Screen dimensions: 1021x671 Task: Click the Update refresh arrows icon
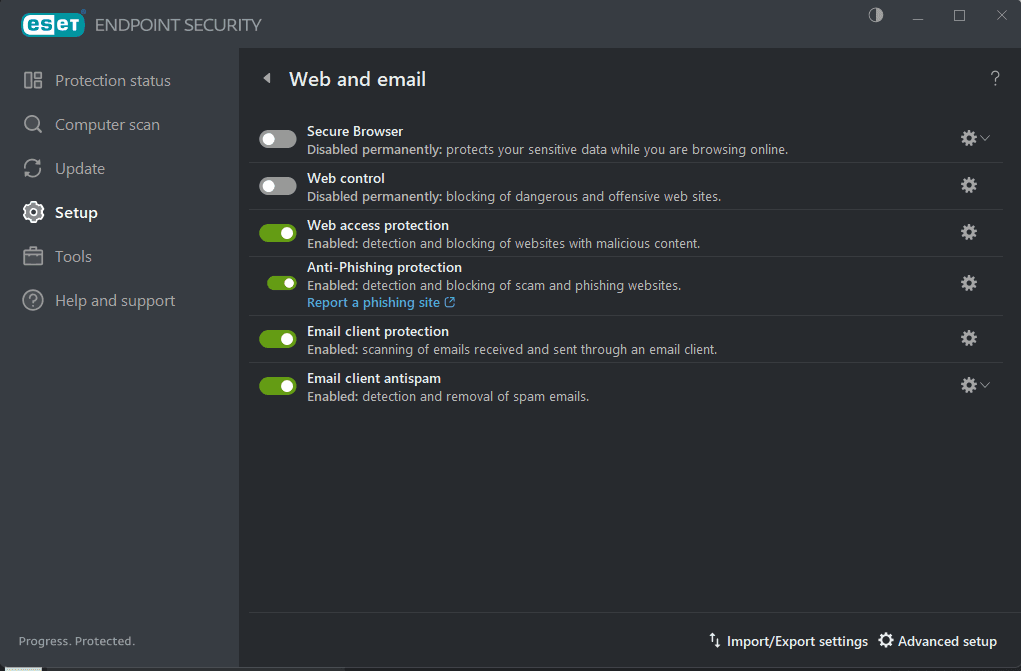pos(33,168)
